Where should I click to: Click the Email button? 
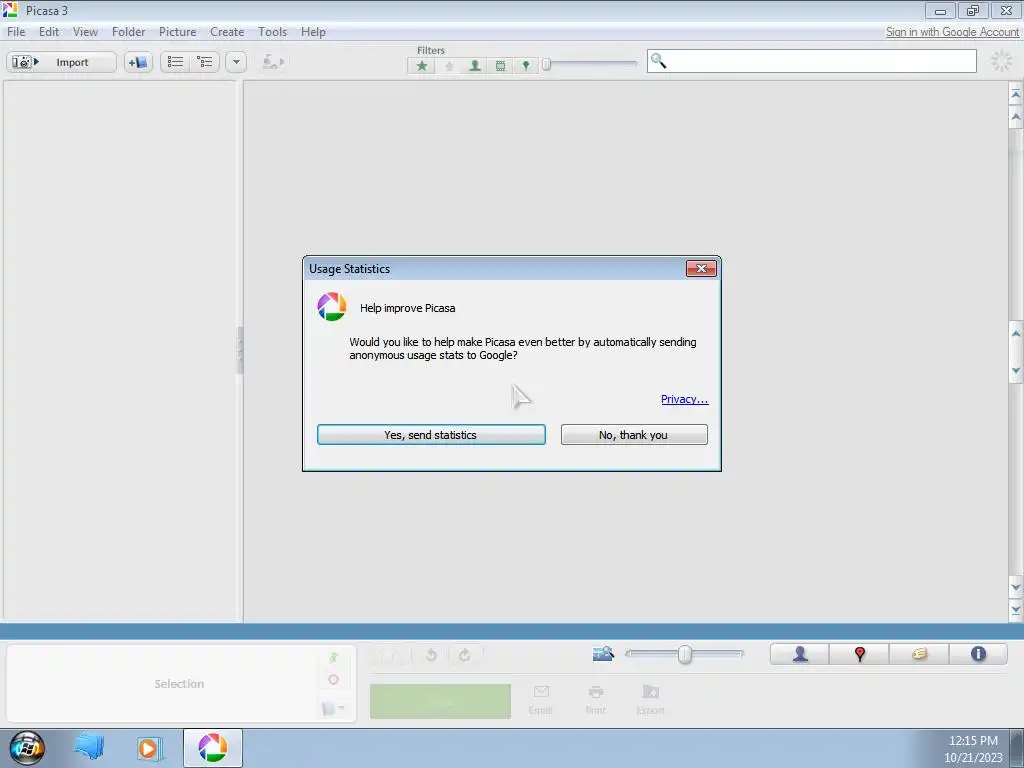tap(541, 700)
